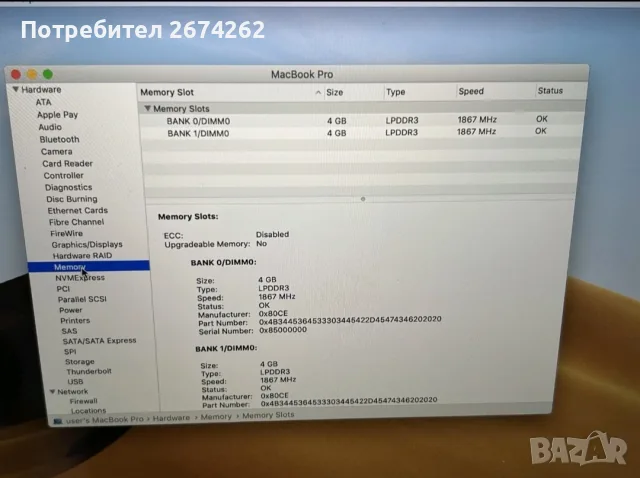The height and width of the screenshot is (478, 640).
Task: Open Ethernet Cards section
Action: coord(78,210)
